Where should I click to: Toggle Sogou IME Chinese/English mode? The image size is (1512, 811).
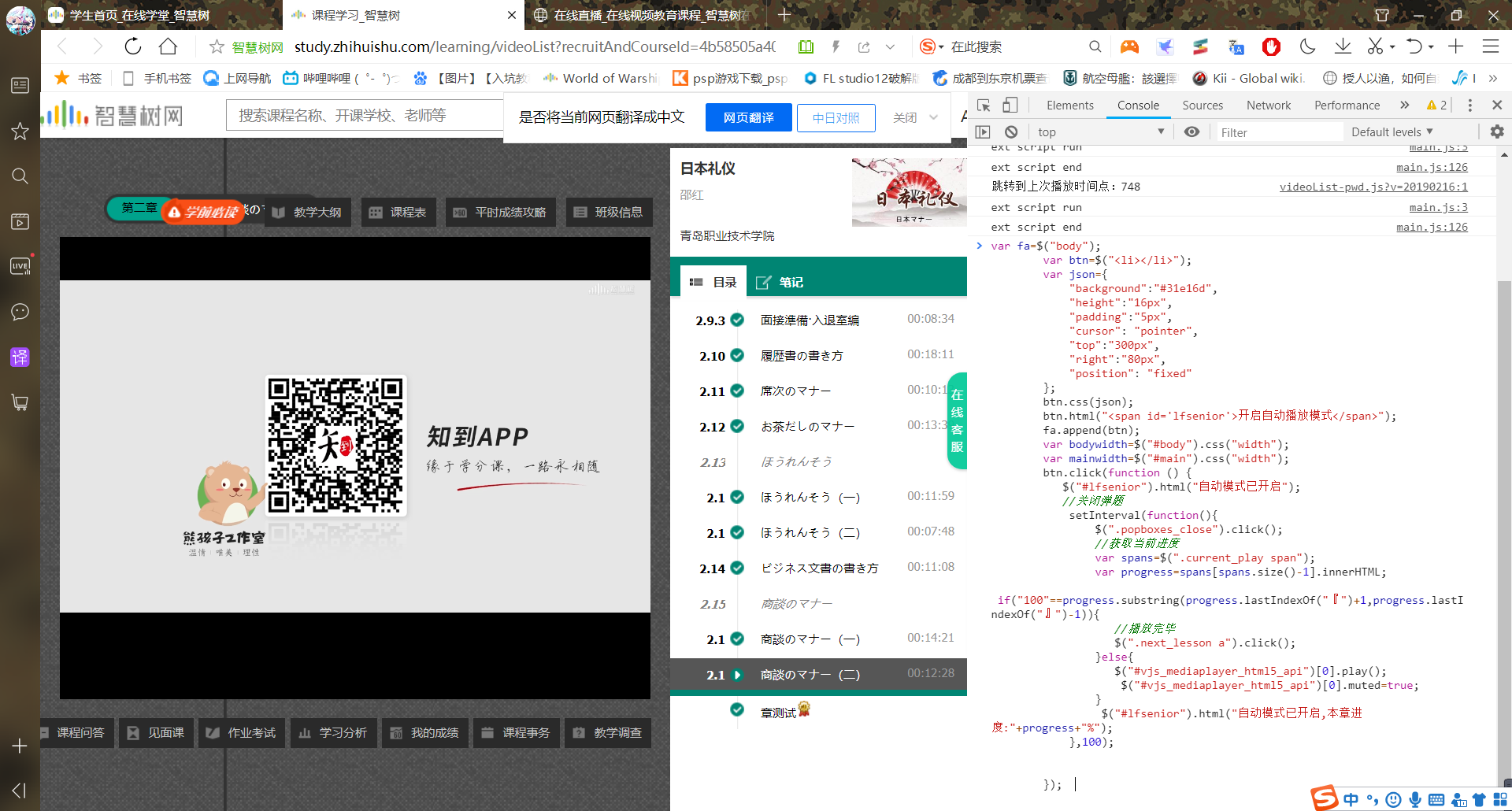coord(1351,800)
